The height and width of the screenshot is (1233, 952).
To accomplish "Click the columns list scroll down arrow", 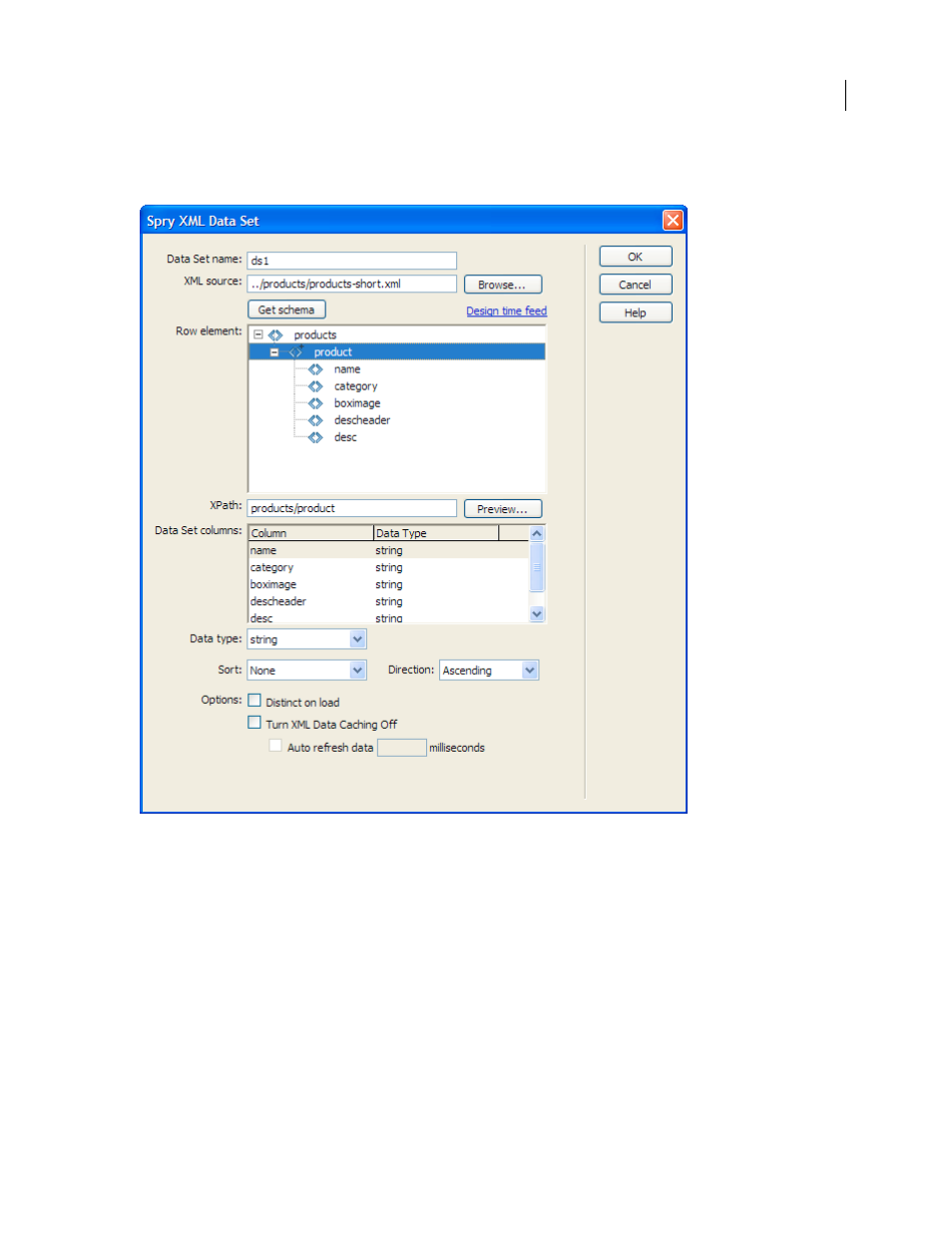I will pyautogui.click(x=537, y=614).
